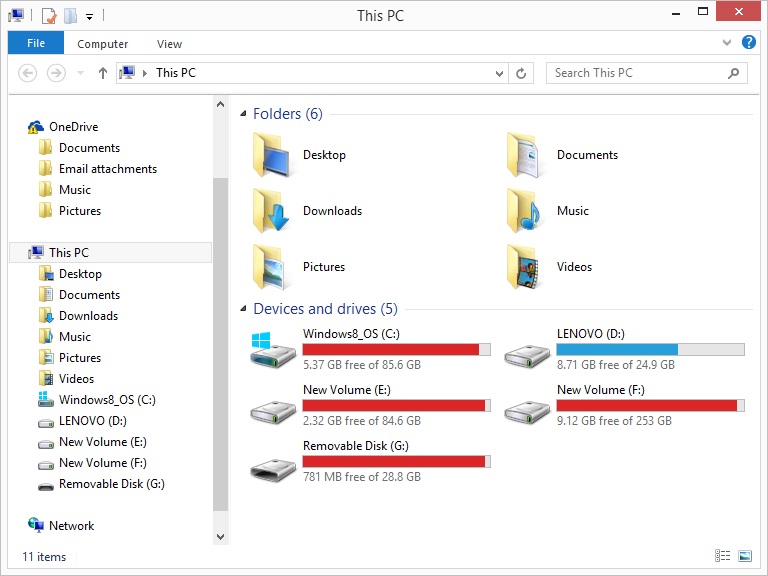Switch to large icons view in status bar

click(x=745, y=556)
